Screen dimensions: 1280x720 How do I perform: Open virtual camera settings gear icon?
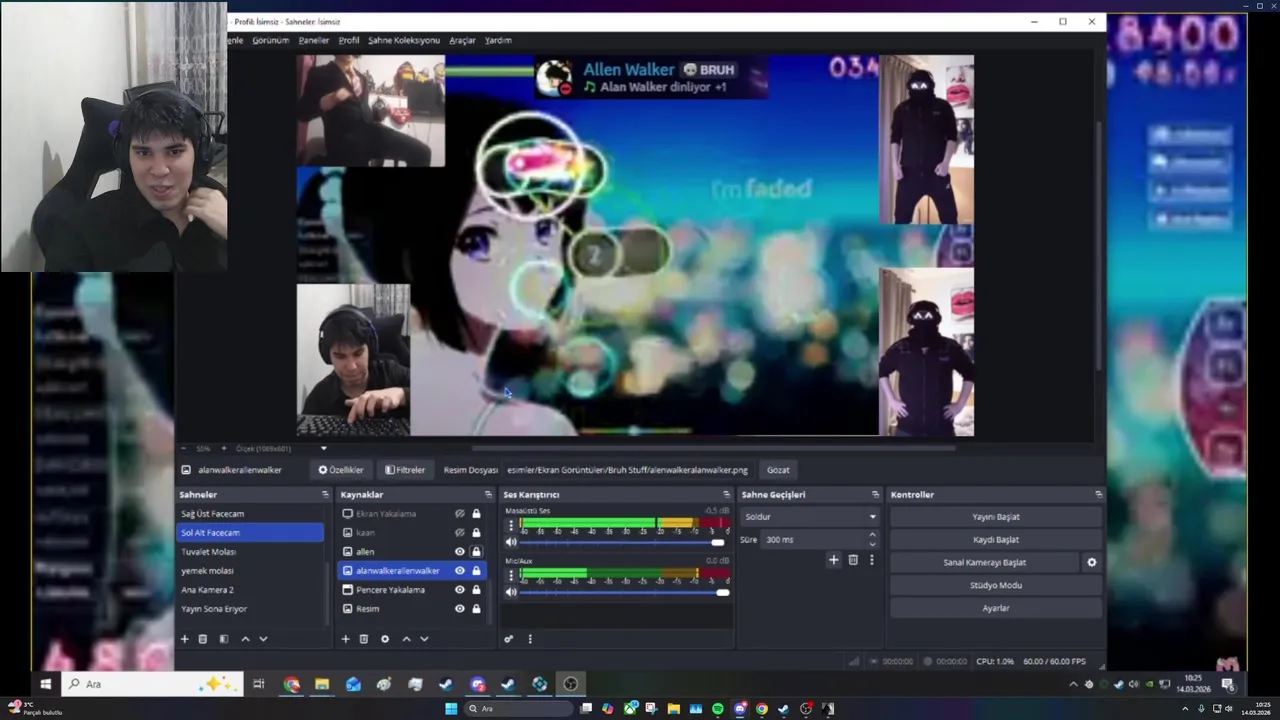1092,562
